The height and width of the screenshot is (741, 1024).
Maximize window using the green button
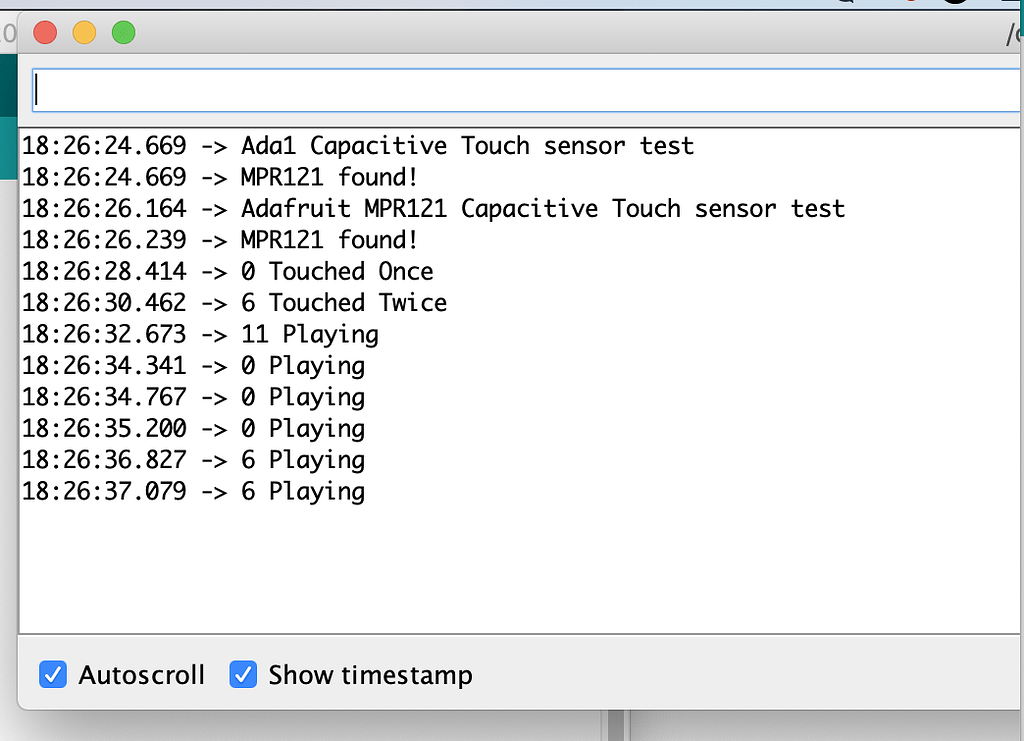coord(123,33)
